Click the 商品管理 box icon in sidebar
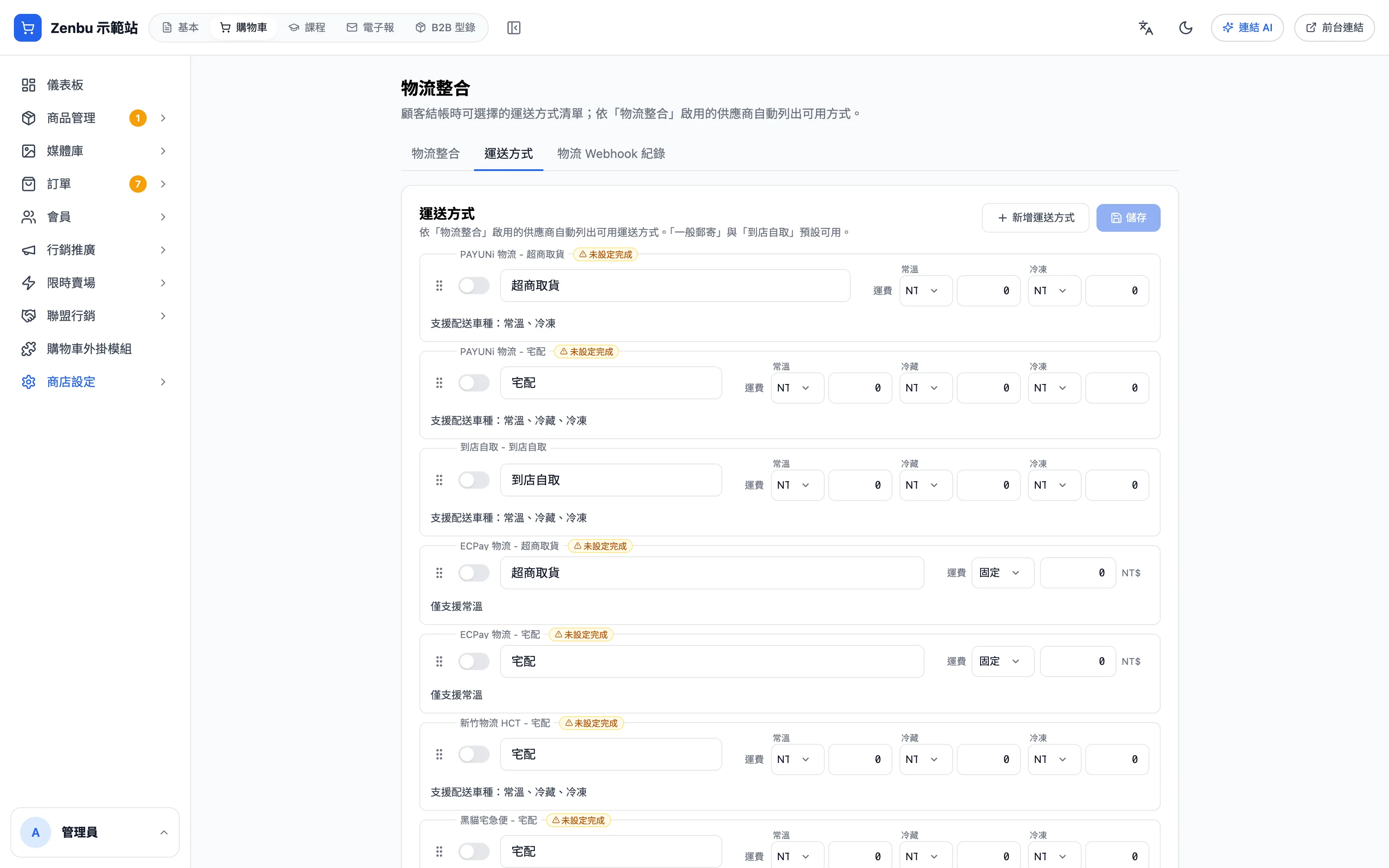The height and width of the screenshot is (868, 1389). click(29, 118)
